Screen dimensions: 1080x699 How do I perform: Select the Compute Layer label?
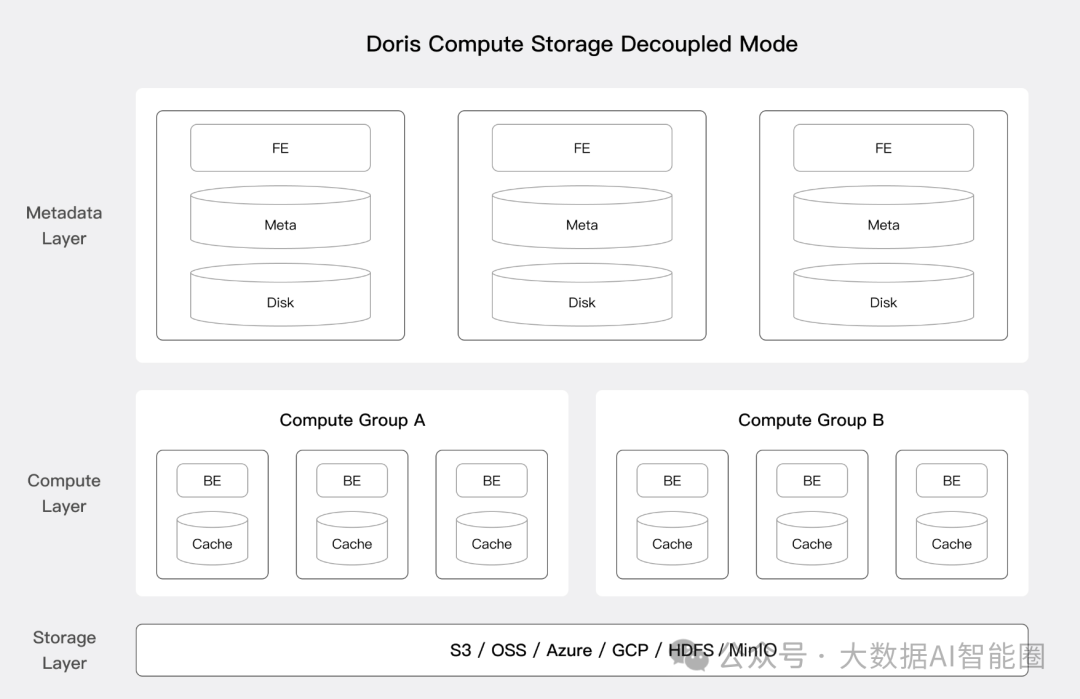pyautogui.click(x=64, y=493)
